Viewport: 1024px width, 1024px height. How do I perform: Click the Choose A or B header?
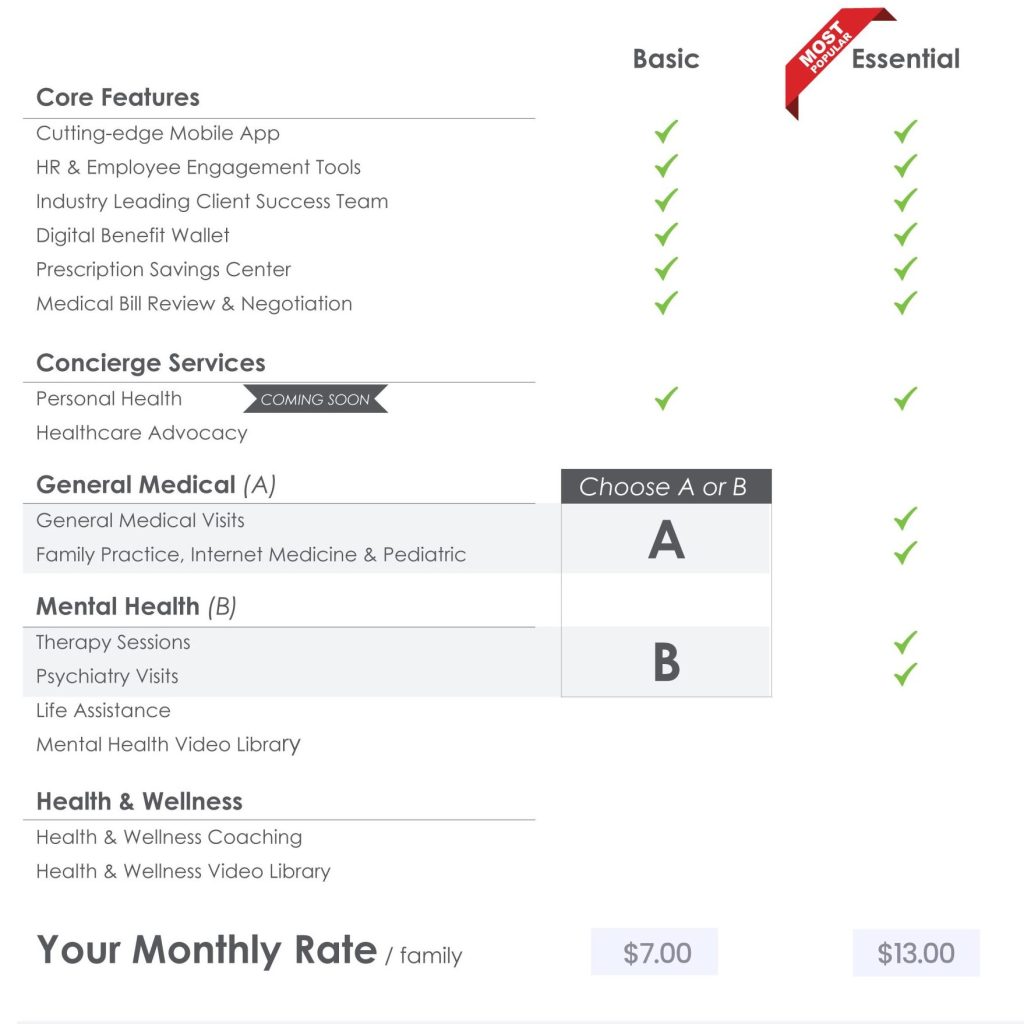tap(666, 487)
